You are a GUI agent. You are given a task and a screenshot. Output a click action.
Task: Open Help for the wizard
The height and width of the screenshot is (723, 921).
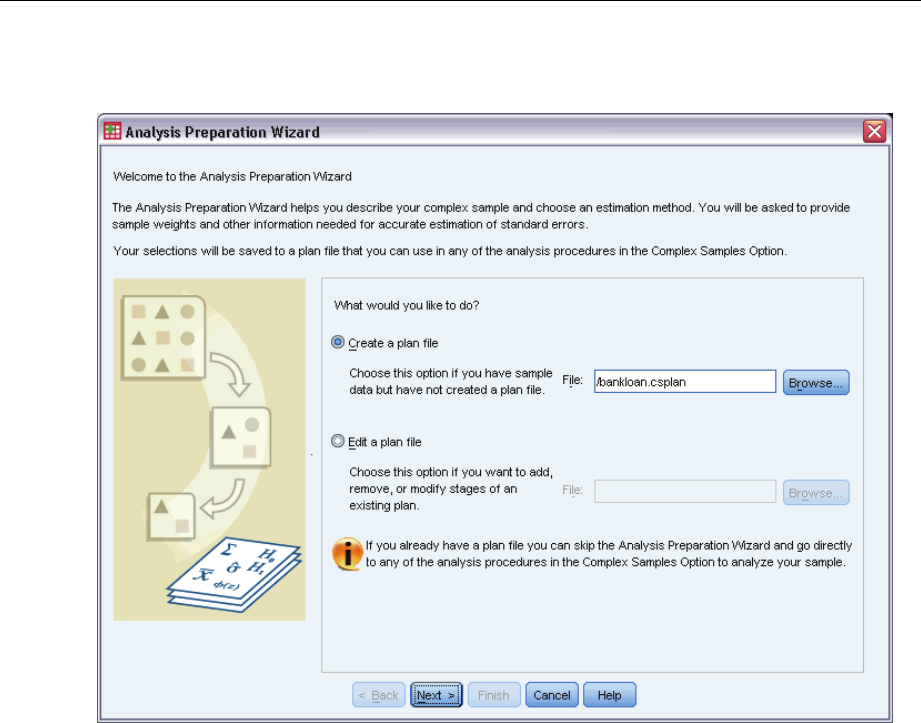(609, 695)
